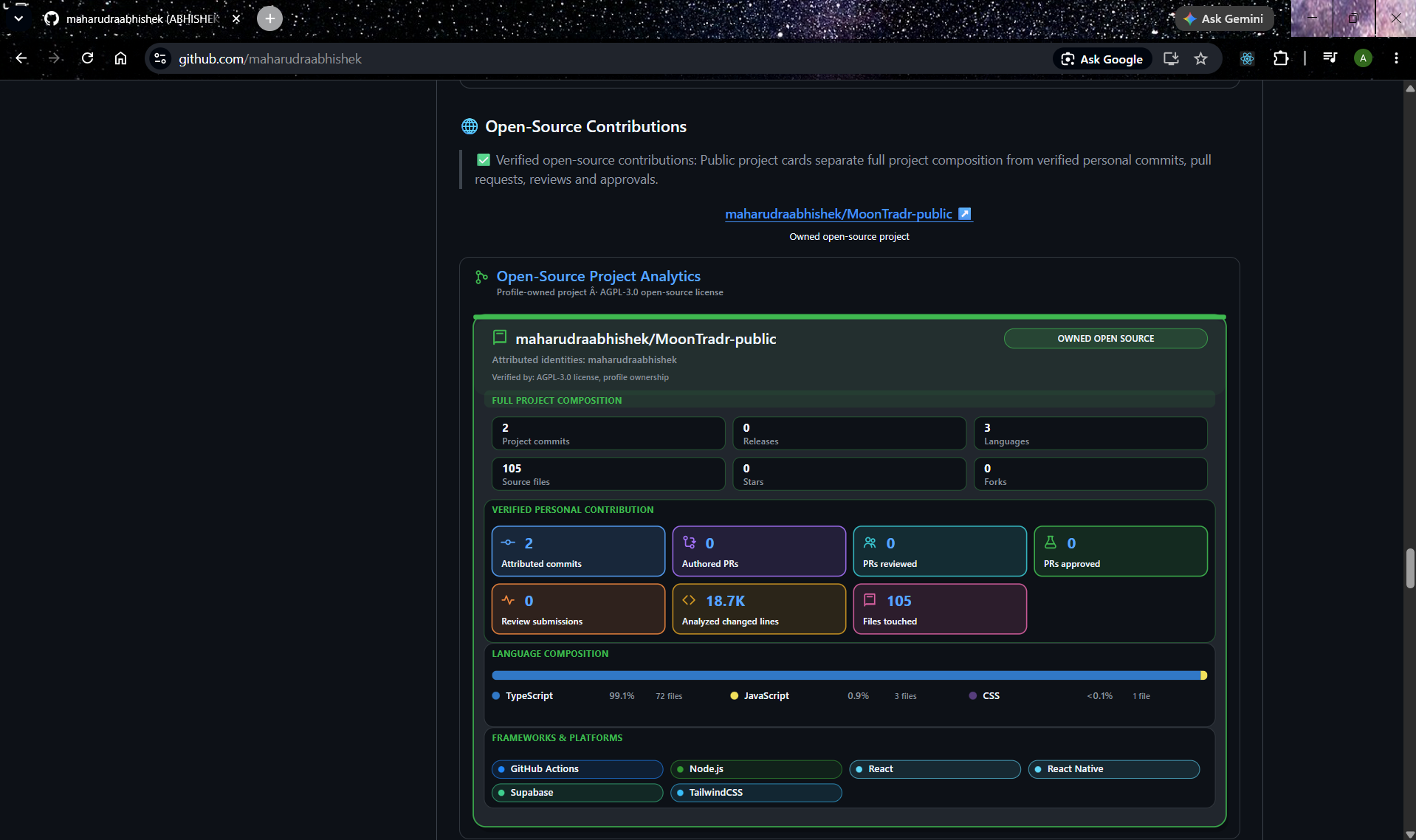
Task: Open the install app icon in address bar
Action: 1171,58
